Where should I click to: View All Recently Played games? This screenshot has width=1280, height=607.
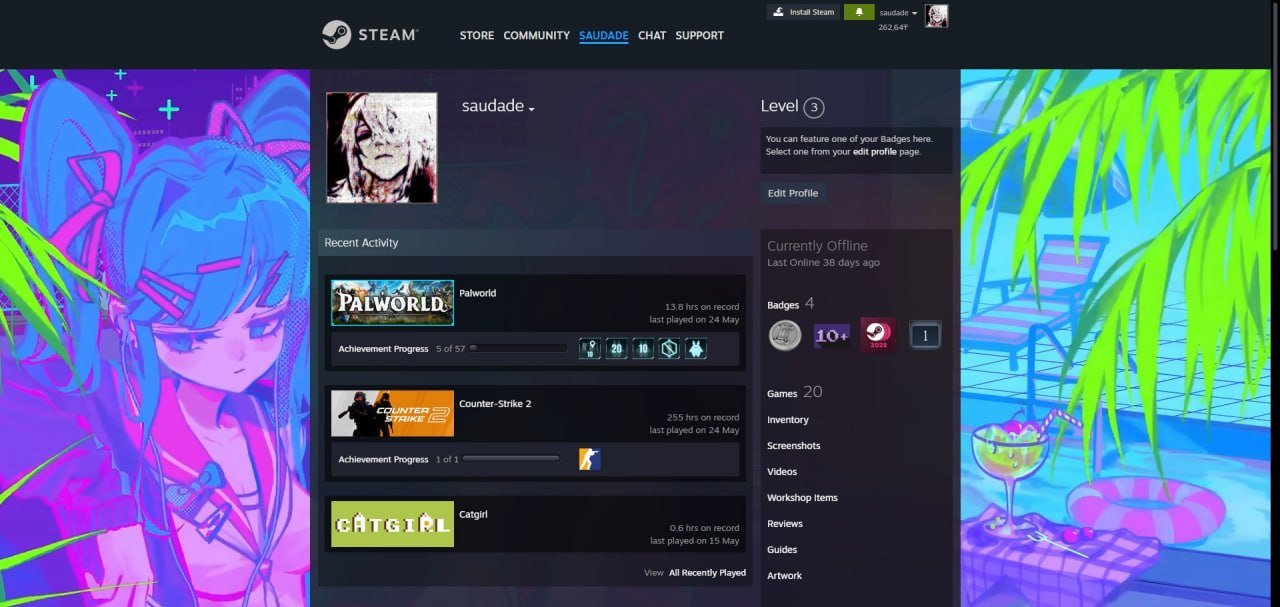click(x=707, y=573)
